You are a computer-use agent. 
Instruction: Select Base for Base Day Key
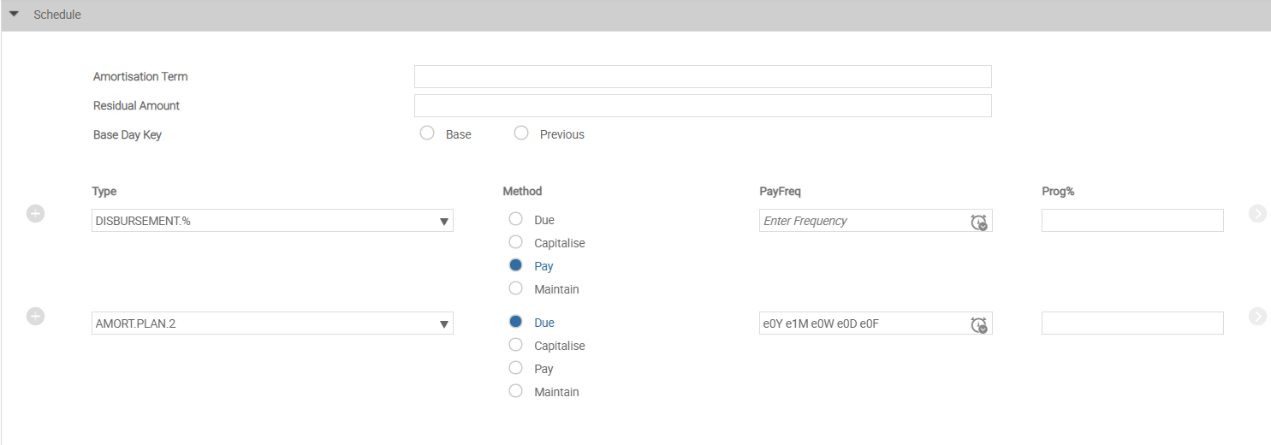click(427, 134)
